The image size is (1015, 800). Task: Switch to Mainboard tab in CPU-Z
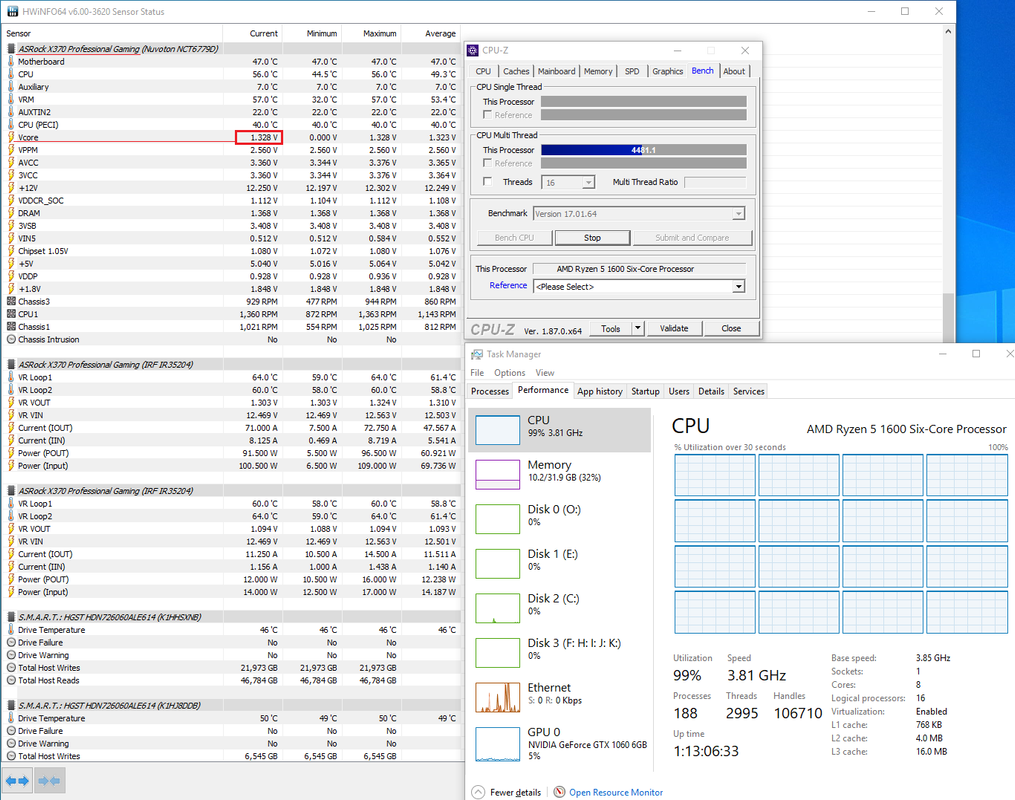557,71
